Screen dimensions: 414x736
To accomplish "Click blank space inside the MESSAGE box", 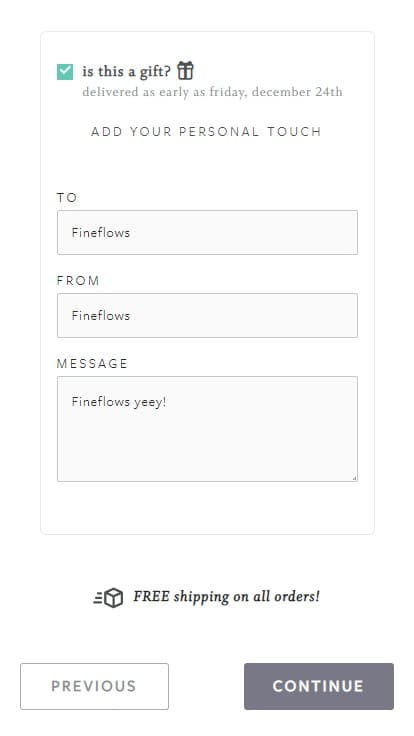I will (x=207, y=446).
